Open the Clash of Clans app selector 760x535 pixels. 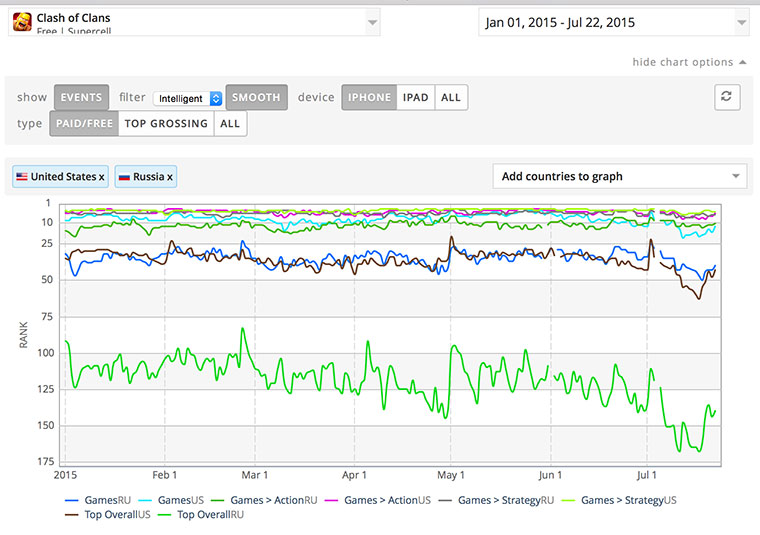click(x=195, y=23)
